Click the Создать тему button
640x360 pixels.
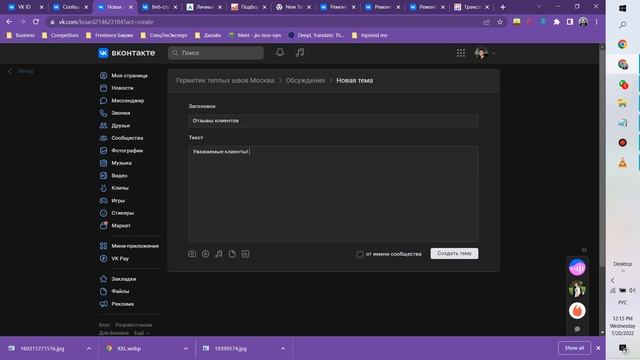pos(454,253)
